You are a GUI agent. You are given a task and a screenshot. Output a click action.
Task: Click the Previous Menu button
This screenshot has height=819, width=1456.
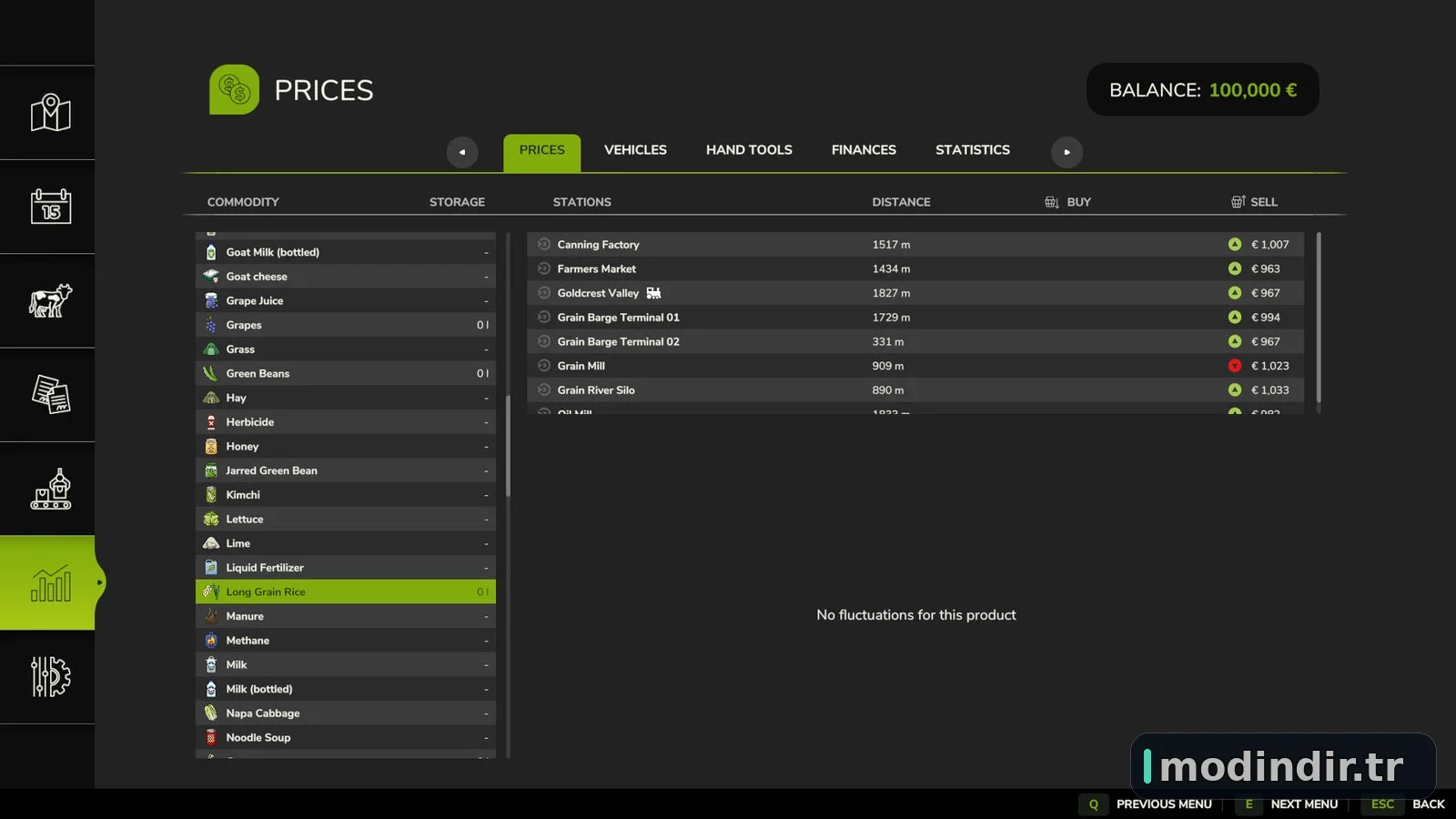point(1147,804)
